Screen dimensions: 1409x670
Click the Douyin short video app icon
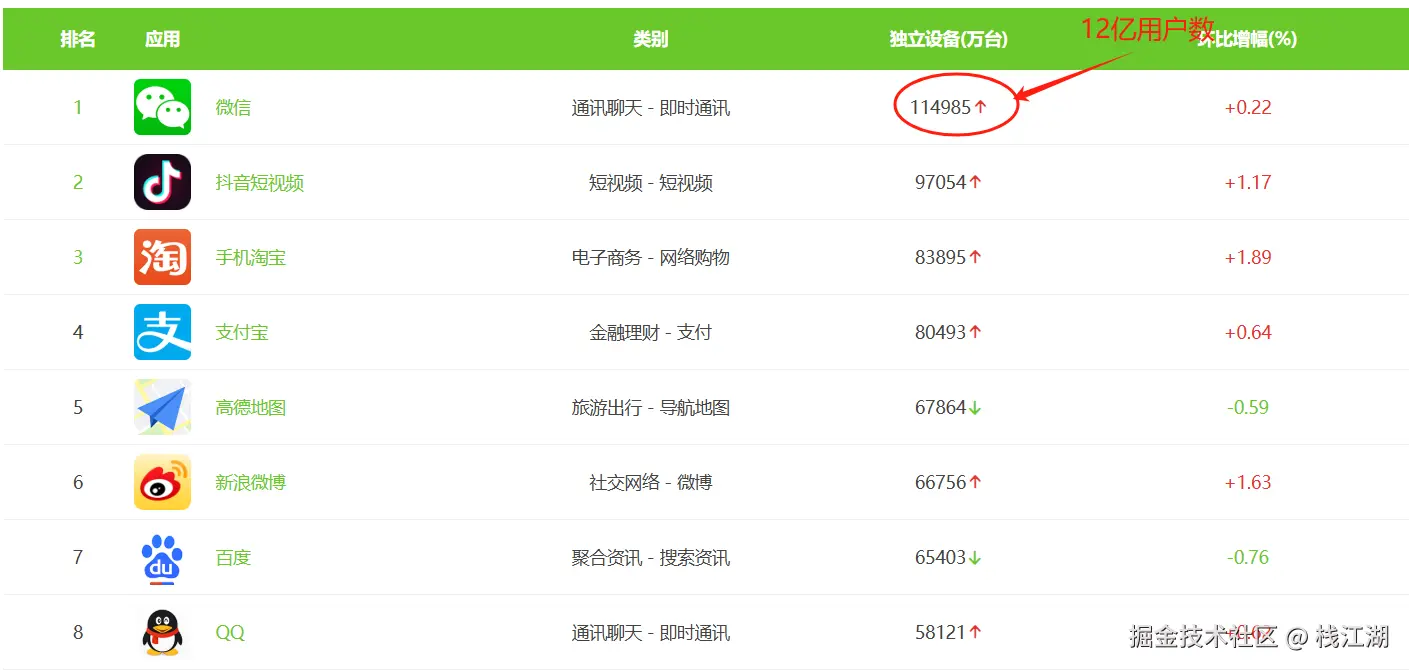(162, 182)
